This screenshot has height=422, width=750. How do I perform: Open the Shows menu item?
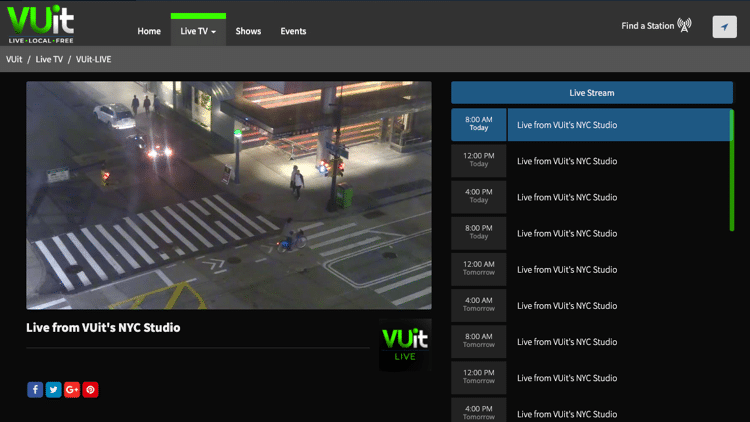248,31
